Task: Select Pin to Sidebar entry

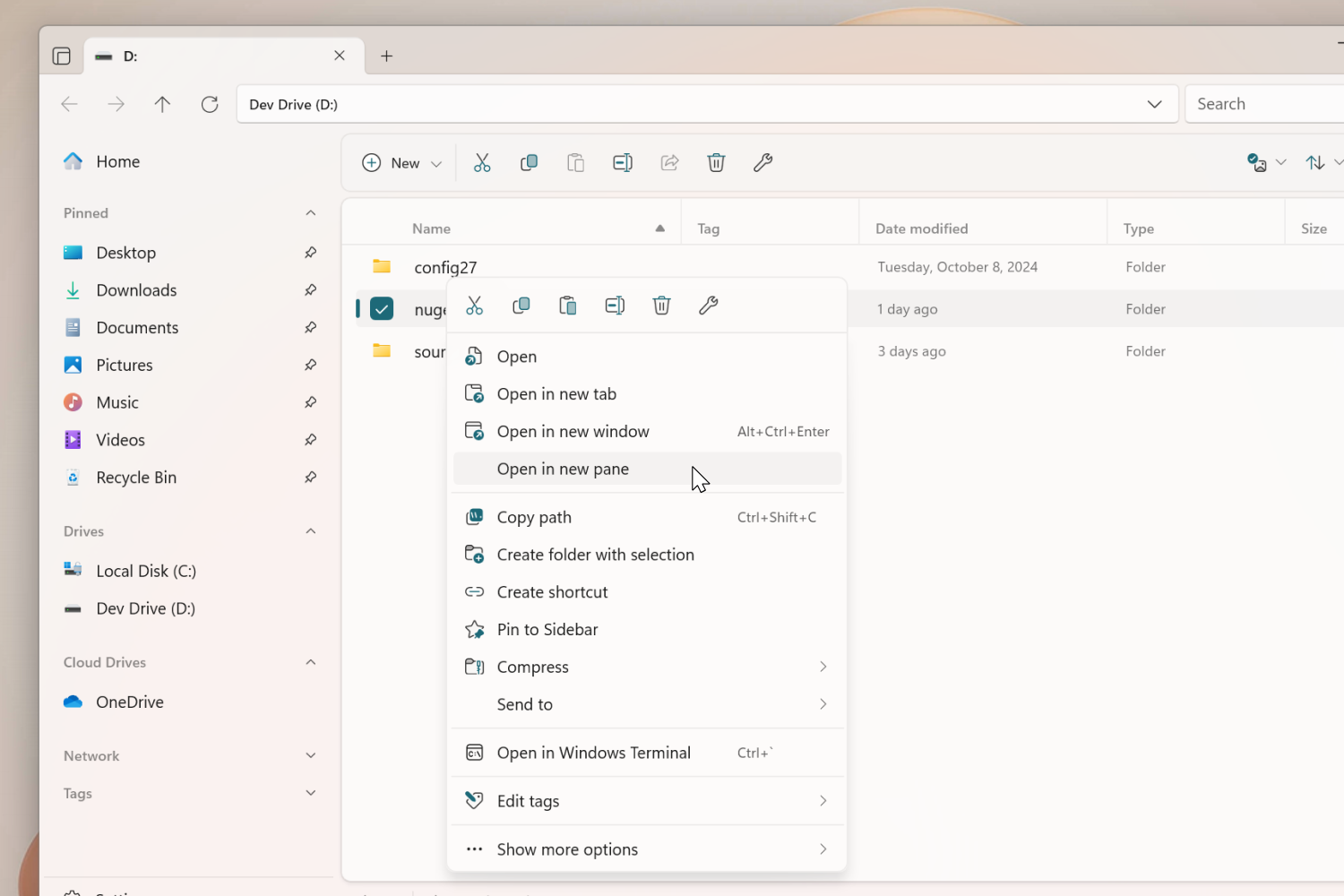Action: 647,630
